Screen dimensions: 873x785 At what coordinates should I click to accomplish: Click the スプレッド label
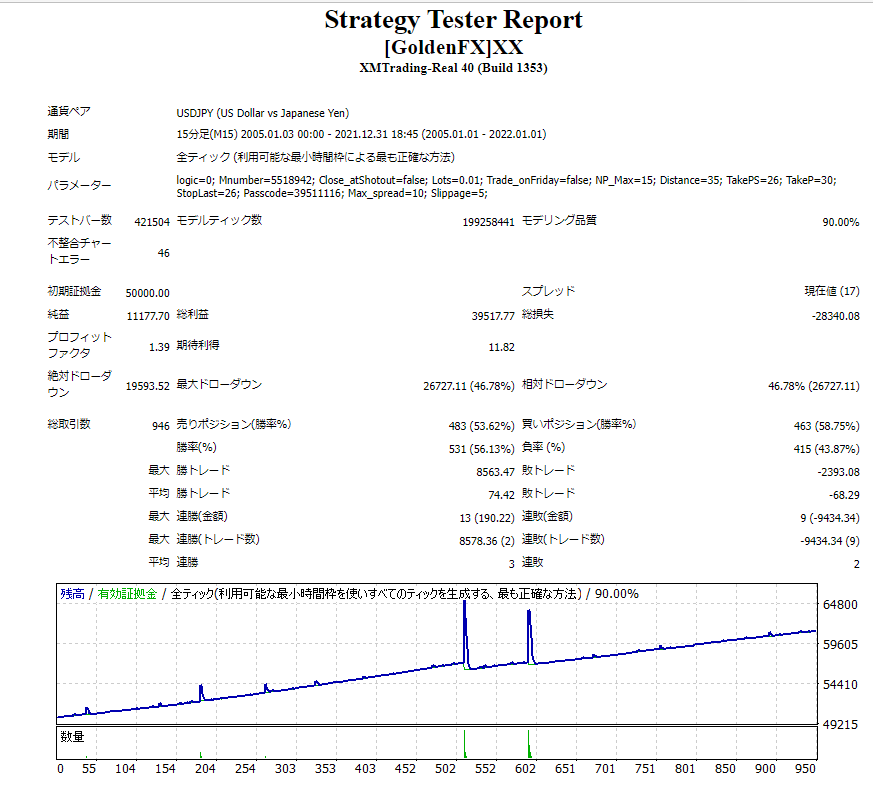coord(548,291)
